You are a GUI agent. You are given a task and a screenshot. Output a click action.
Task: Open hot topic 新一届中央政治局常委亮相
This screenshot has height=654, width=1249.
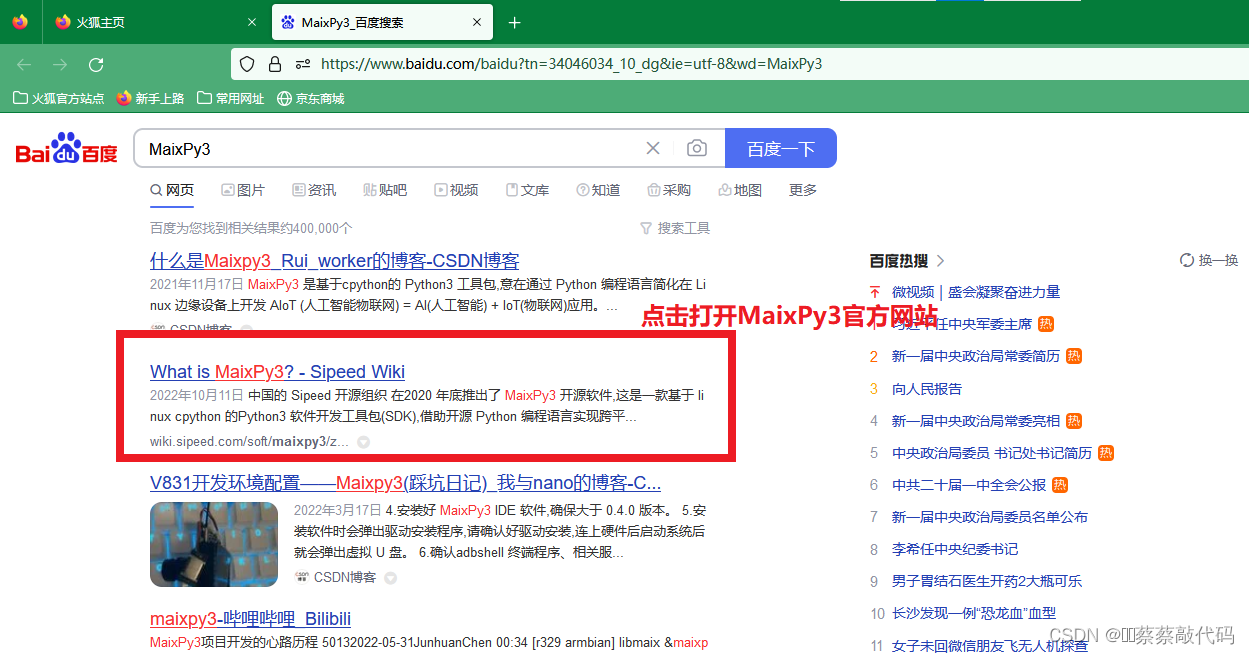[976, 420]
